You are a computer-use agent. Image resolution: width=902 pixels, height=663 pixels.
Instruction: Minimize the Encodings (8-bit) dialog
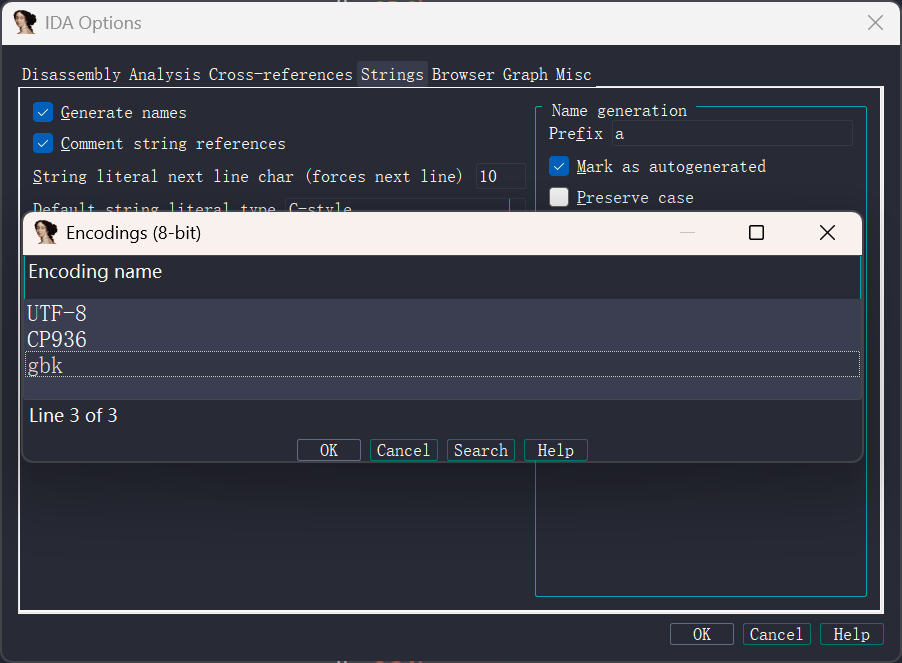click(x=687, y=233)
